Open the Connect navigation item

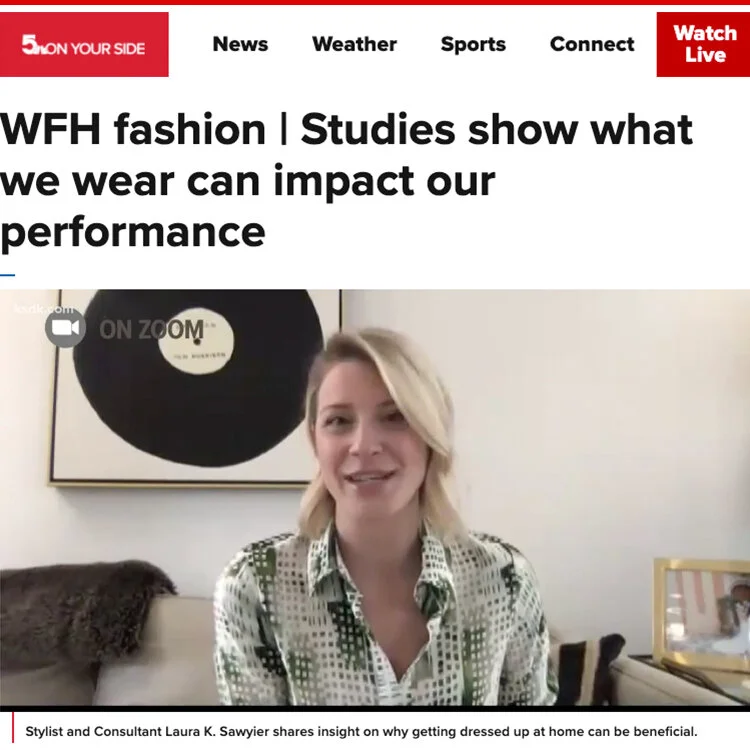coord(592,44)
